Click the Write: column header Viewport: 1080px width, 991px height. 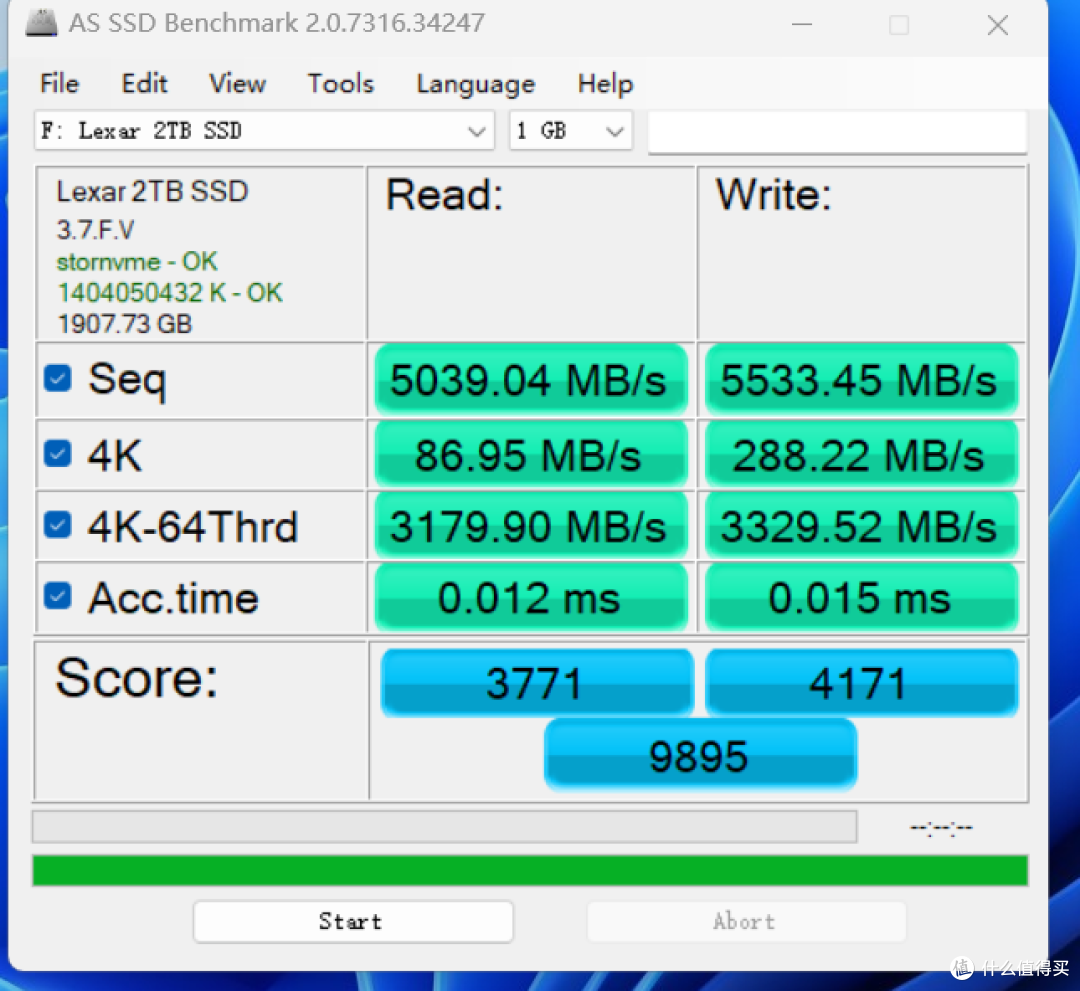click(x=773, y=195)
